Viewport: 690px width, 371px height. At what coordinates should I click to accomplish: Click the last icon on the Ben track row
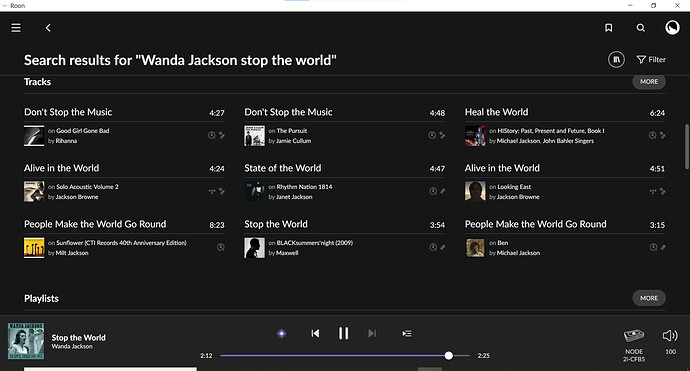pyautogui.click(x=663, y=247)
